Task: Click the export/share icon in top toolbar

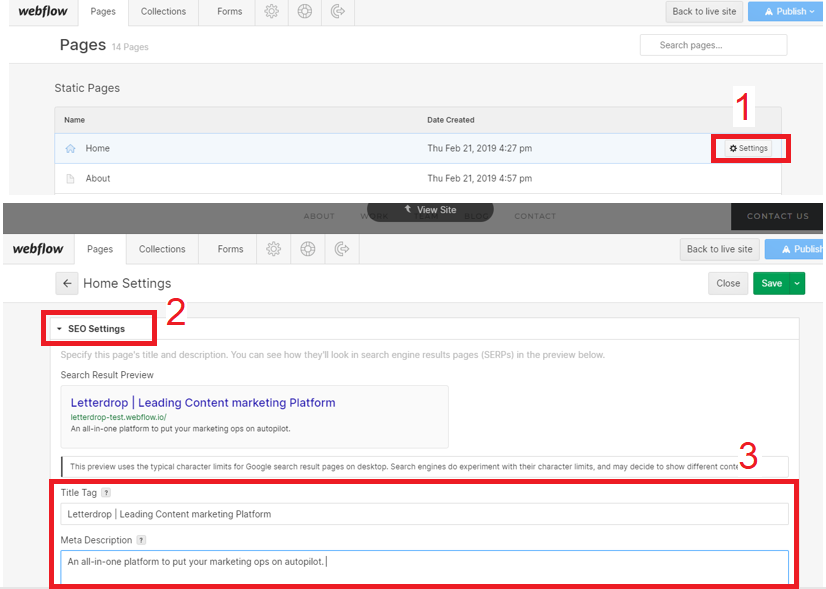Action: tap(337, 12)
